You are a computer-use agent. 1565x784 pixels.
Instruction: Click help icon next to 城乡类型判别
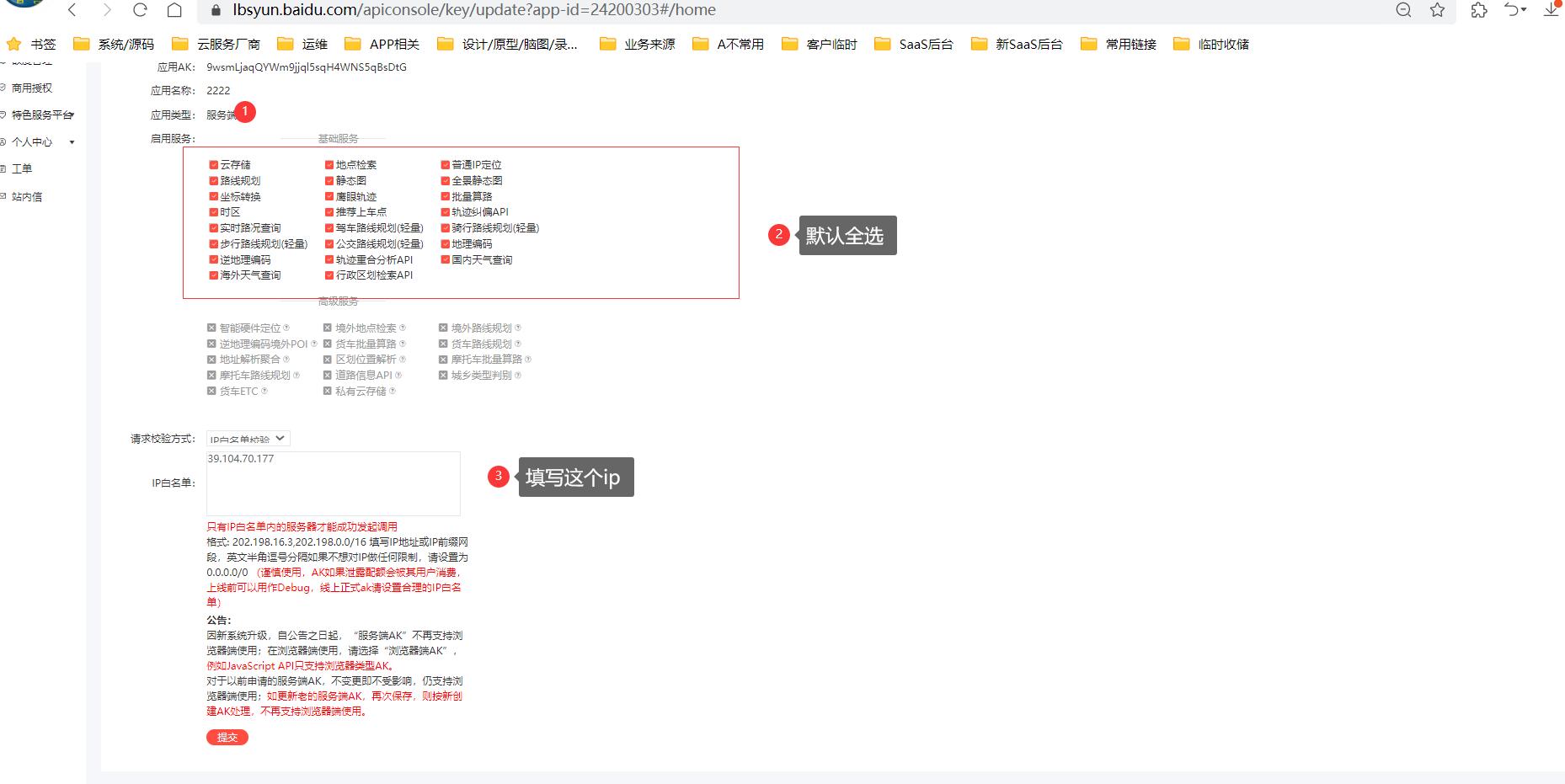point(518,375)
